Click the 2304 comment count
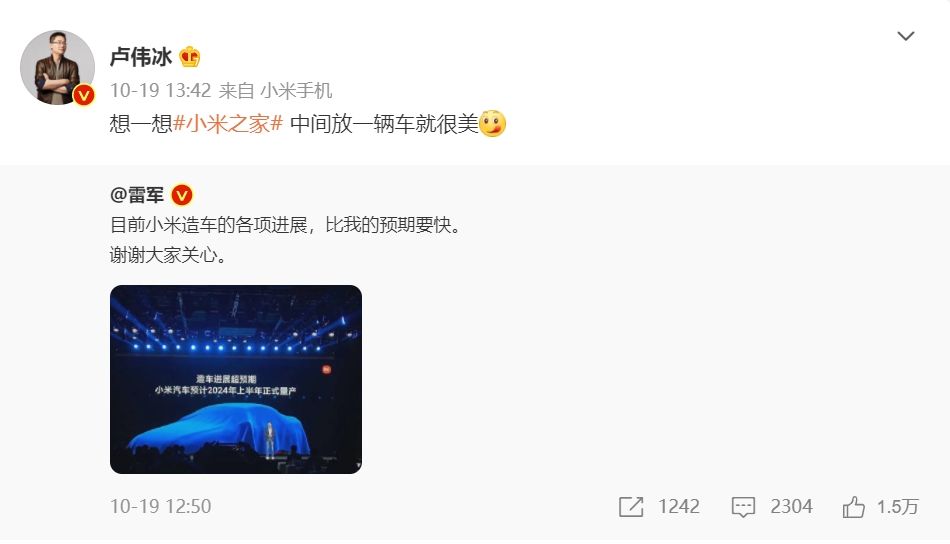 point(791,506)
